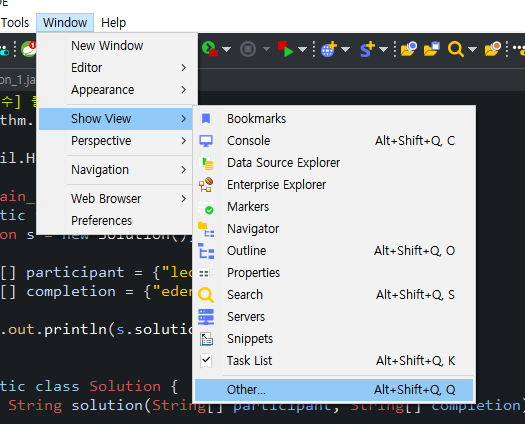The width and height of the screenshot is (525, 424).
Task: Click the globe with plus toolbar icon
Action: point(329,49)
